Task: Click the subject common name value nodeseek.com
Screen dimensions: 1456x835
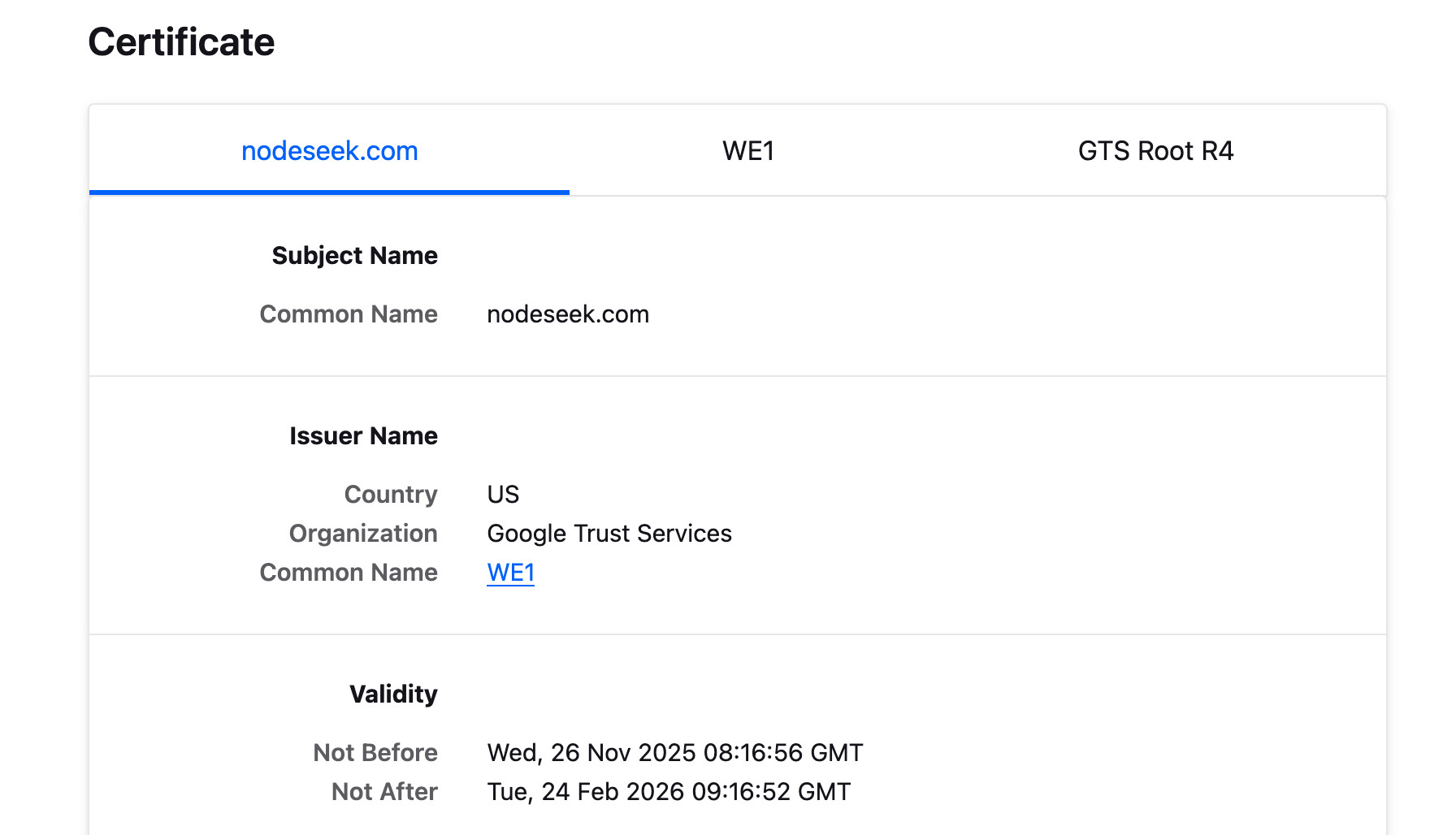Action: (x=567, y=314)
